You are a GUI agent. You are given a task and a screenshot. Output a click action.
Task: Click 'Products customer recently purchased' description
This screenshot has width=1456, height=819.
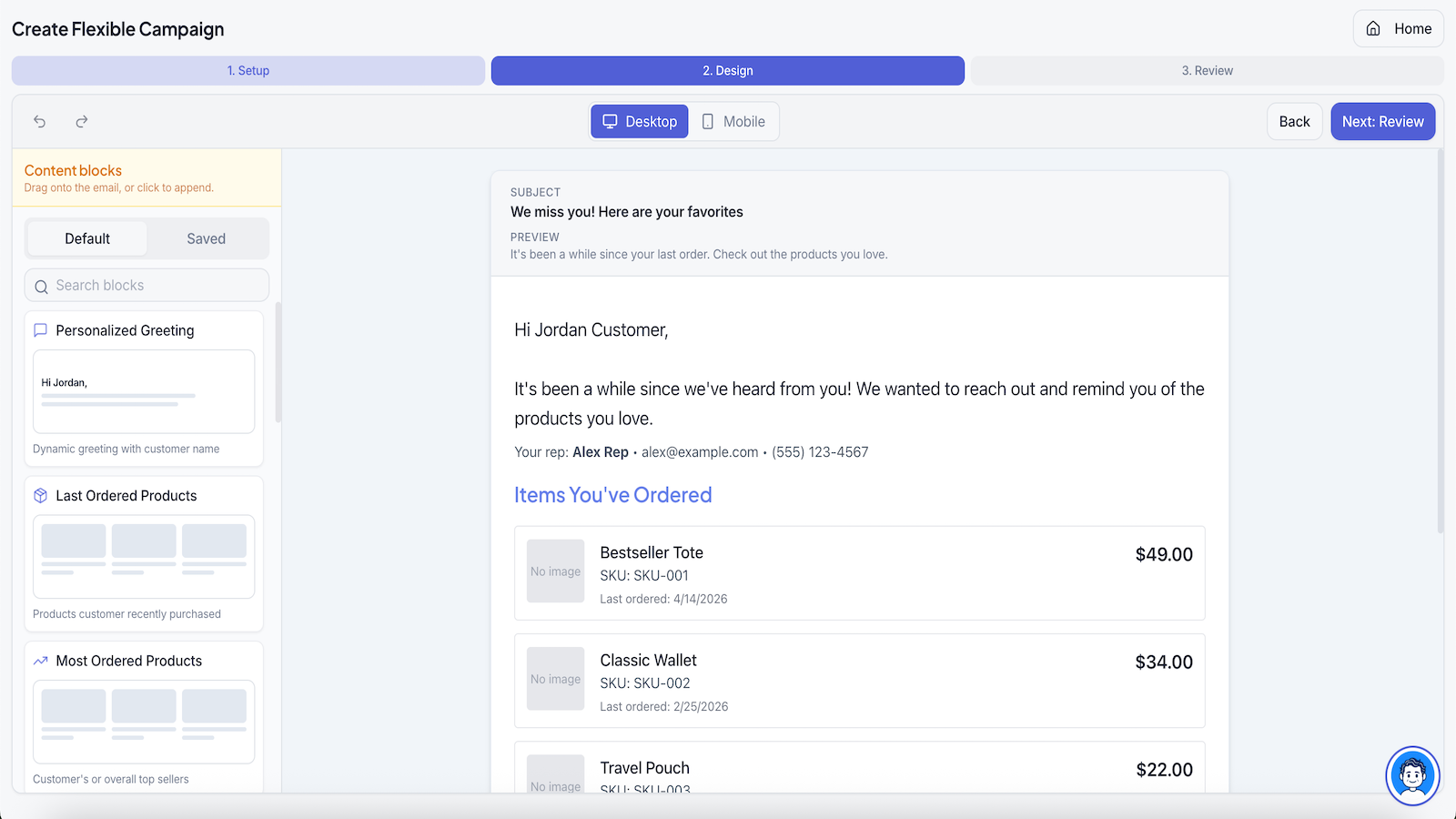(127, 614)
